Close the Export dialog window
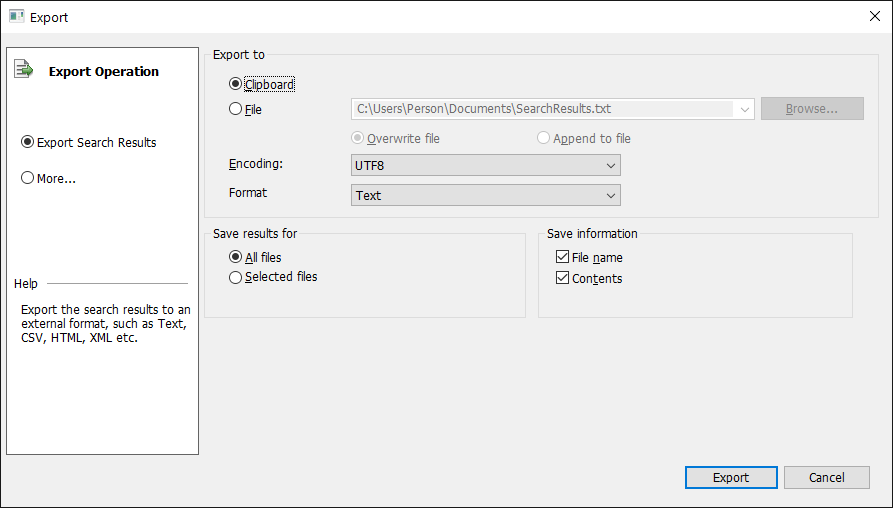893x508 pixels. tap(875, 17)
